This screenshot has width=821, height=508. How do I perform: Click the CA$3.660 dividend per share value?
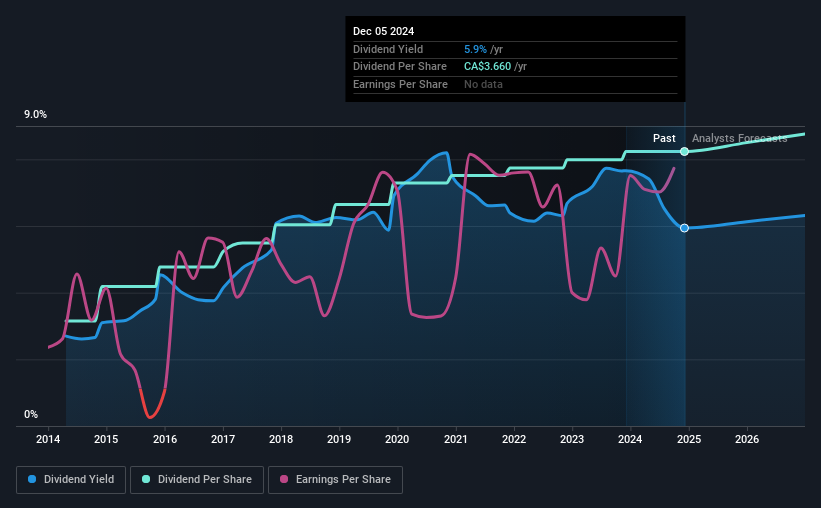click(487, 67)
